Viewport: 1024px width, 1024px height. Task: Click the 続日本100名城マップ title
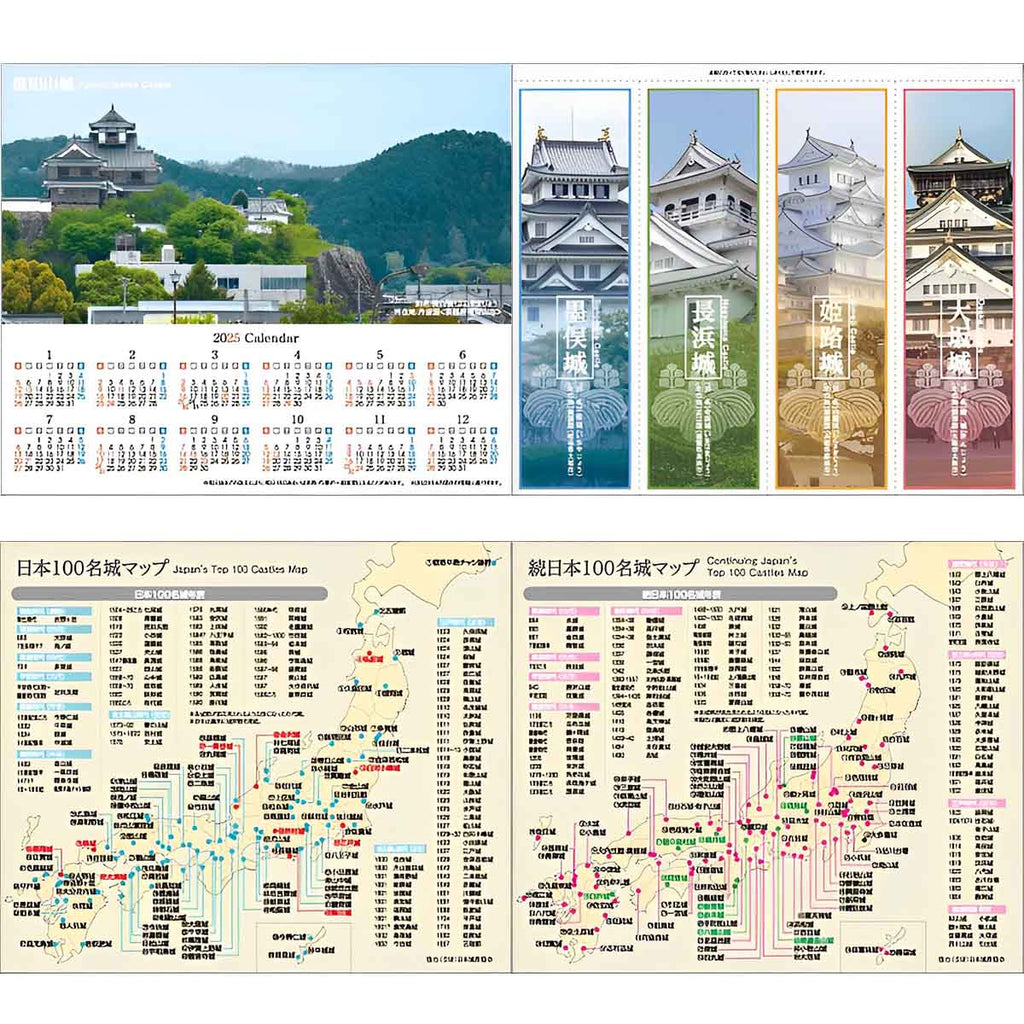tap(612, 567)
